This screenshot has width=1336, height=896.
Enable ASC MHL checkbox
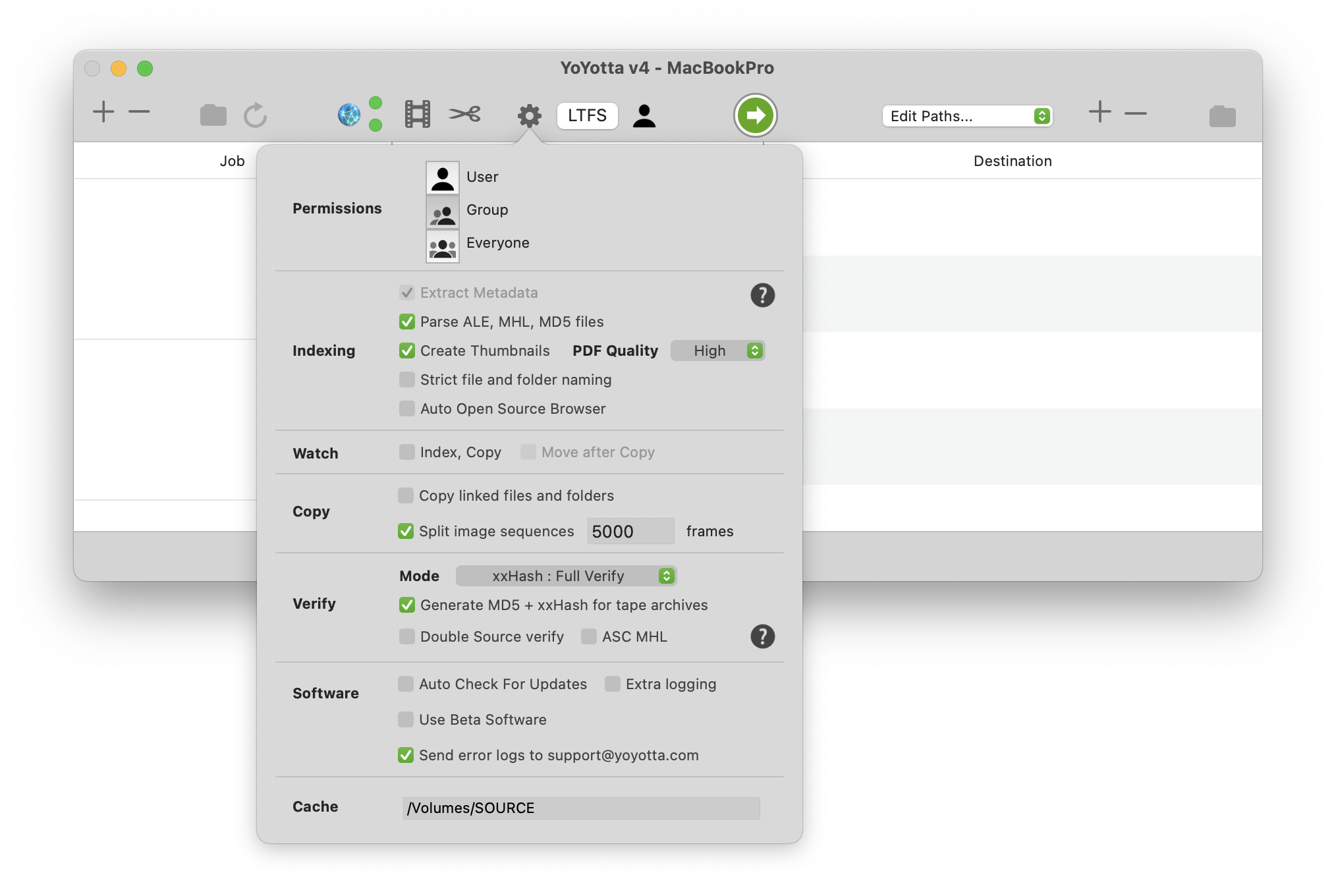coord(589,636)
